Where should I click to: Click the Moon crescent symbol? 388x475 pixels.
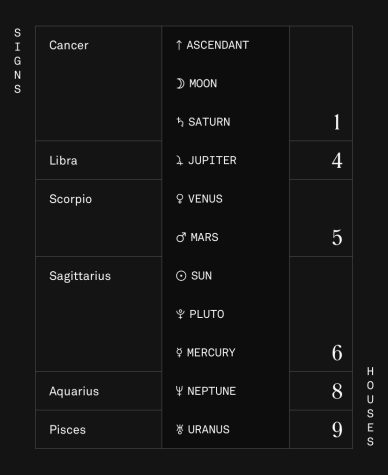(x=180, y=83)
